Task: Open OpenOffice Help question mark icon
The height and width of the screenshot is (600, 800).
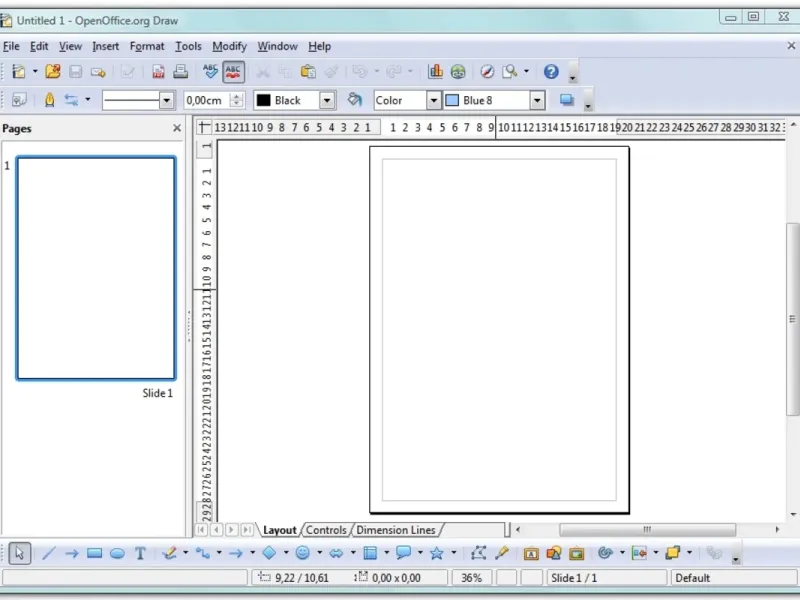Action: tap(551, 71)
